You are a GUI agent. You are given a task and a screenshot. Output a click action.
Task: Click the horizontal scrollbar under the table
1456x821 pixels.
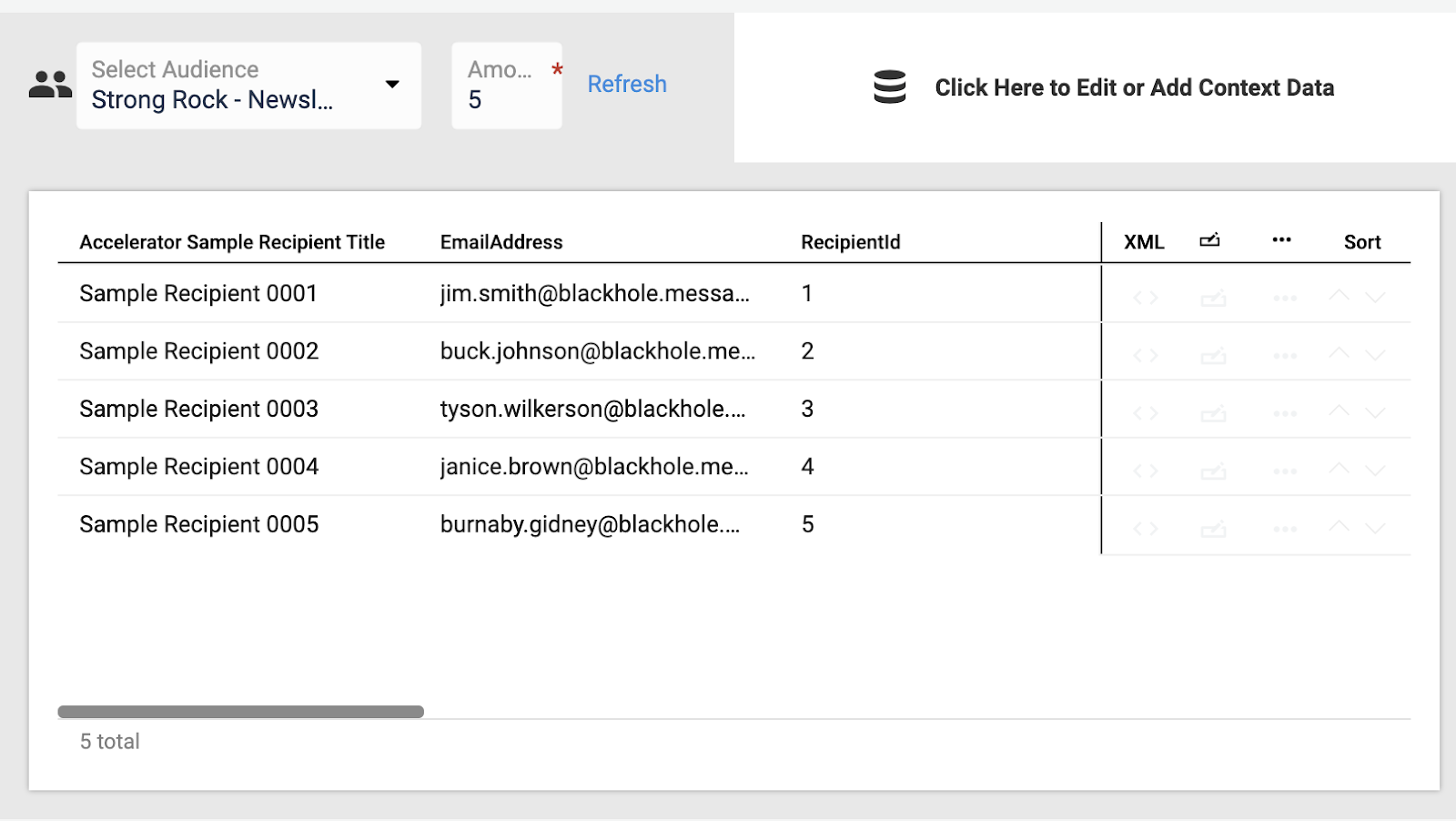(241, 712)
